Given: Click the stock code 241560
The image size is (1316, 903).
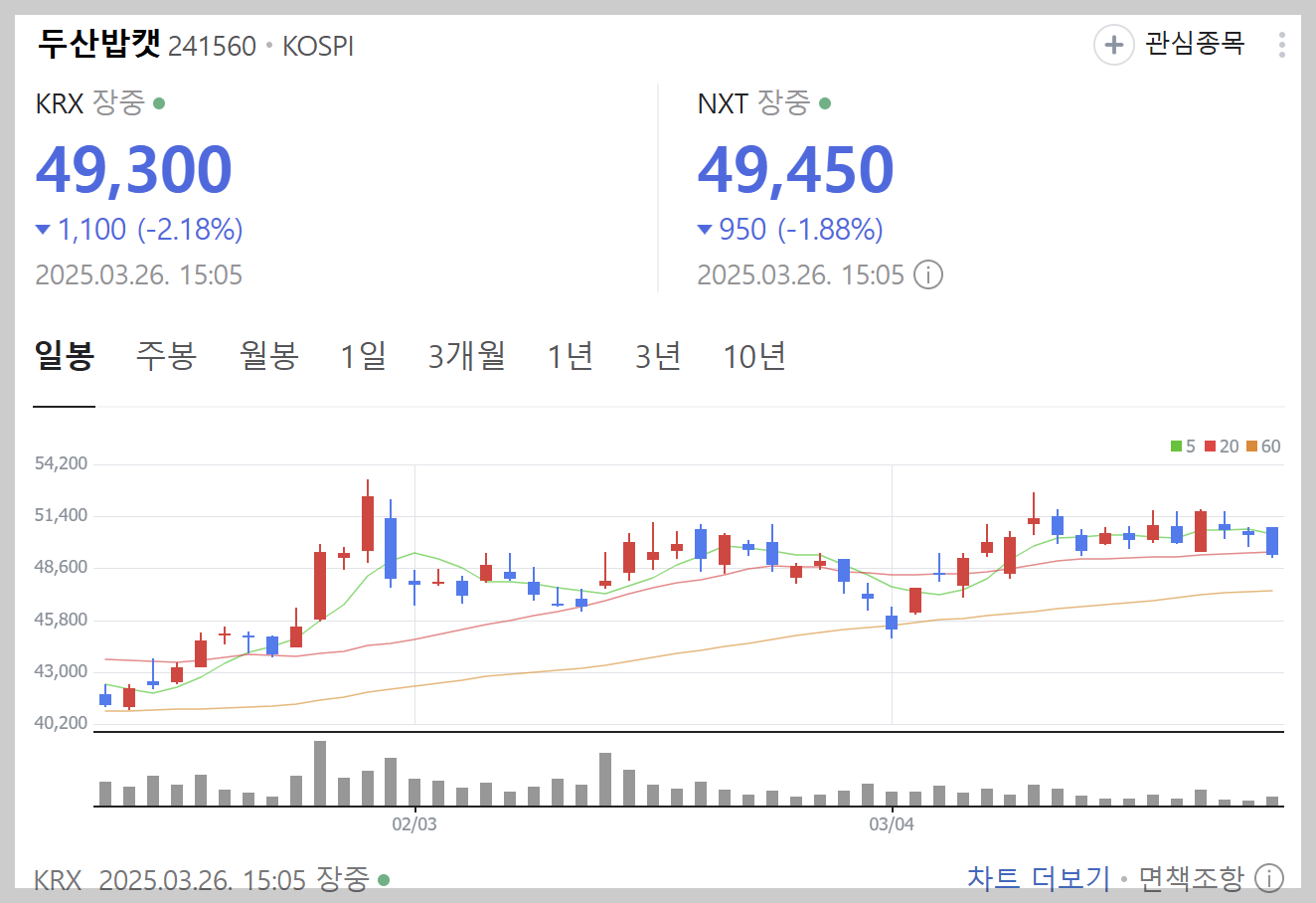Looking at the screenshot, I should pos(212,46).
